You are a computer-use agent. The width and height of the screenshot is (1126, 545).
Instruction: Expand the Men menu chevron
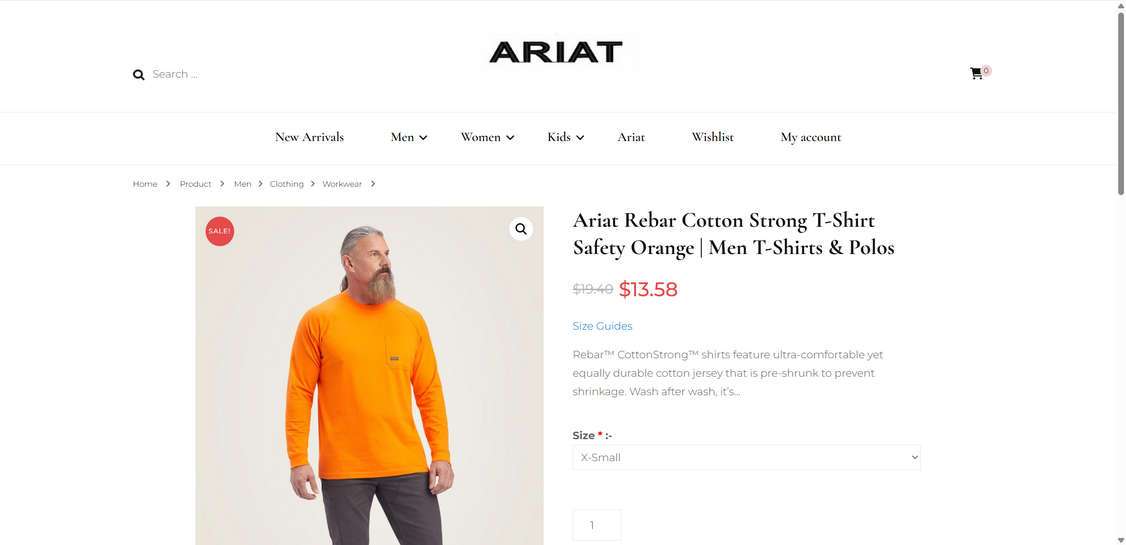click(x=424, y=138)
